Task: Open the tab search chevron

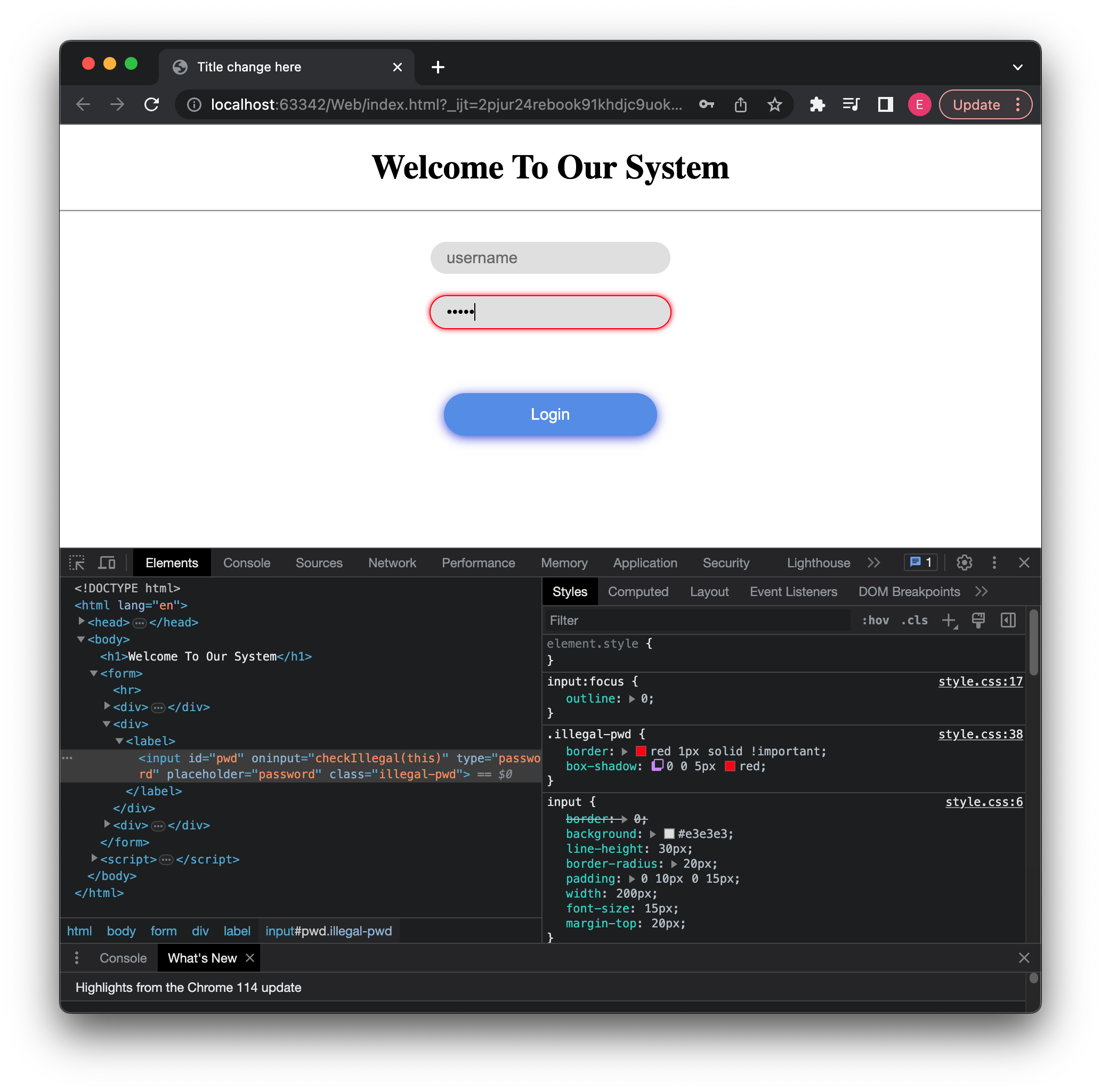Action: point(1018,67)
